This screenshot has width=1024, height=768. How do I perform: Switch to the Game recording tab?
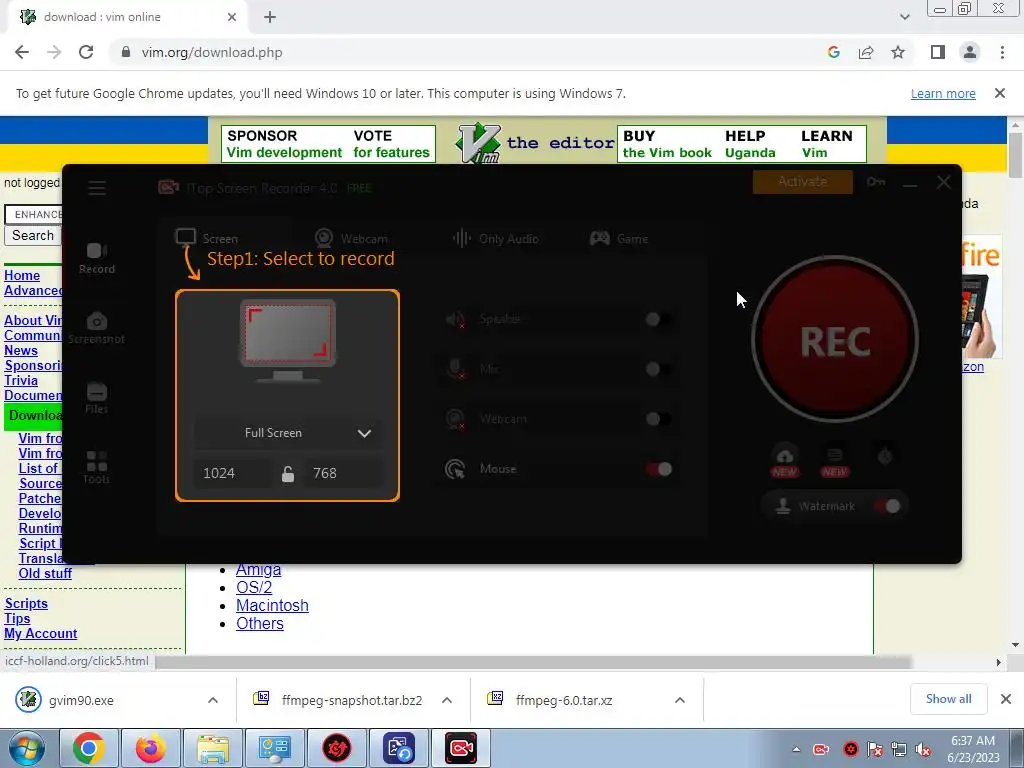click(x=619, y=238)
